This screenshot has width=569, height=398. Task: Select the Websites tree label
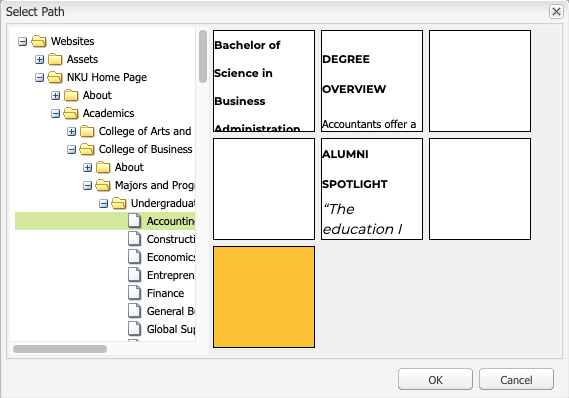tap(73, 41)
